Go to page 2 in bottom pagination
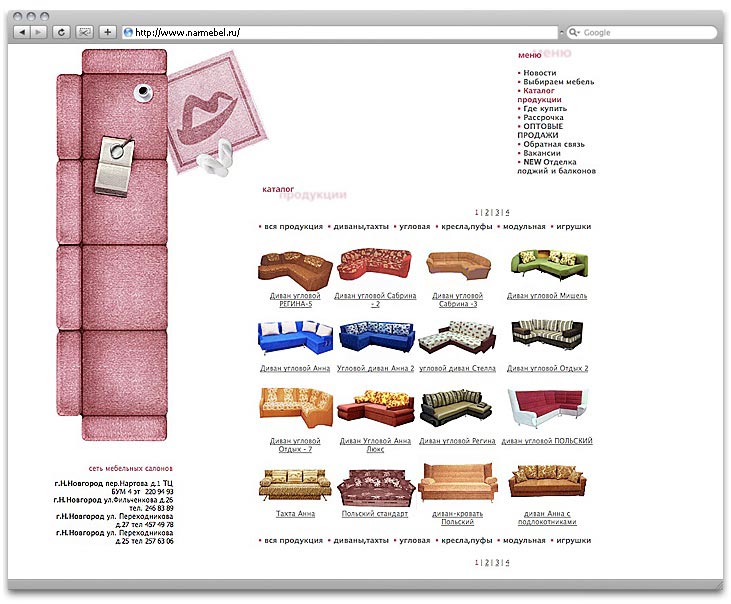 coord(487,563)
